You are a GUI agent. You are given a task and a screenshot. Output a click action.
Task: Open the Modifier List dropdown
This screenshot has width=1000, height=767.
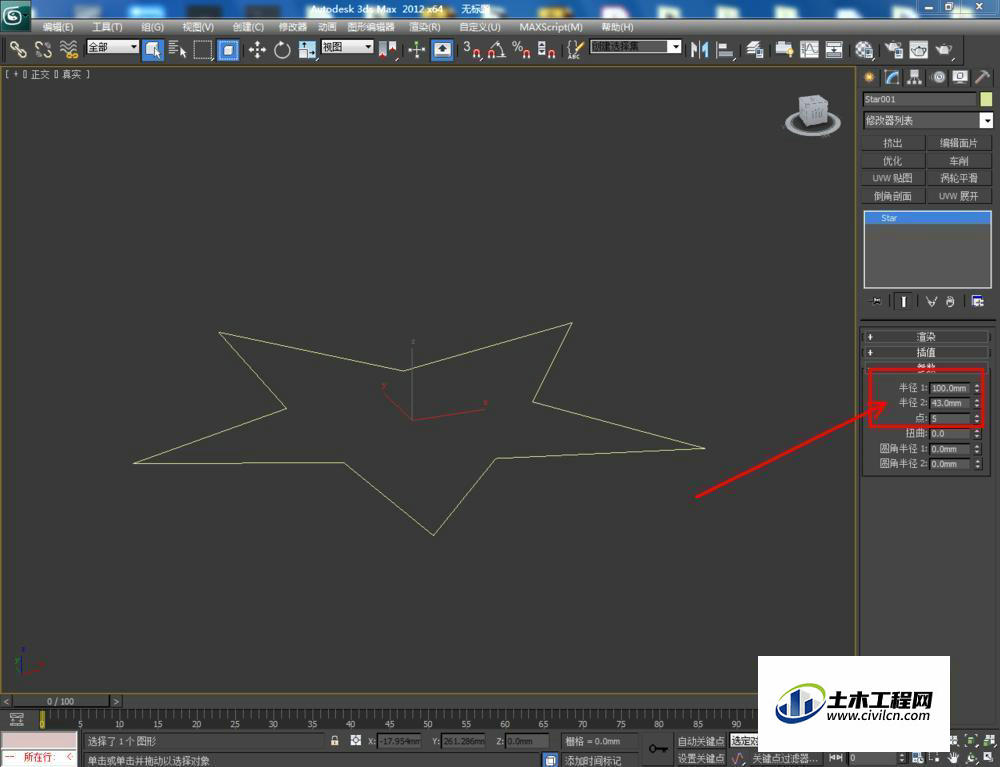[928, 120]
